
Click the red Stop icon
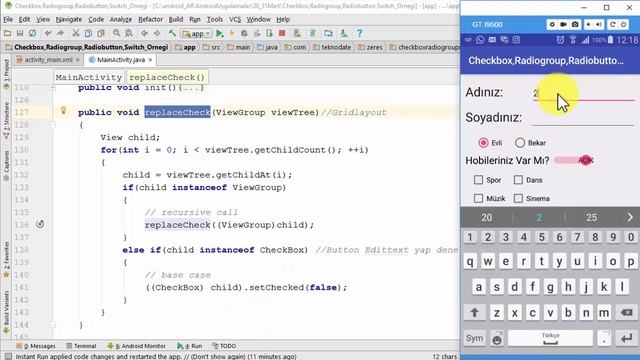click(282, 33)
